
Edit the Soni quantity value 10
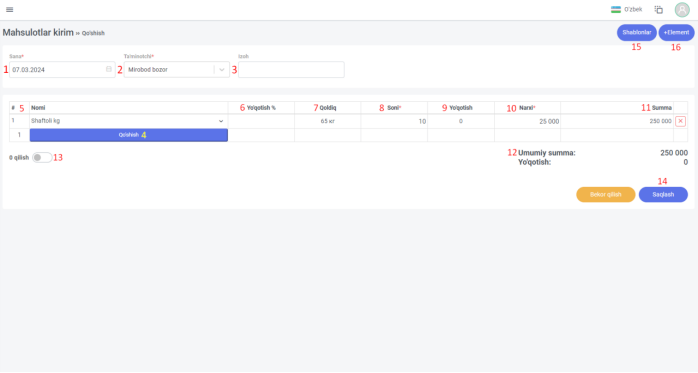pyautogui.click(x=394, y=121)
